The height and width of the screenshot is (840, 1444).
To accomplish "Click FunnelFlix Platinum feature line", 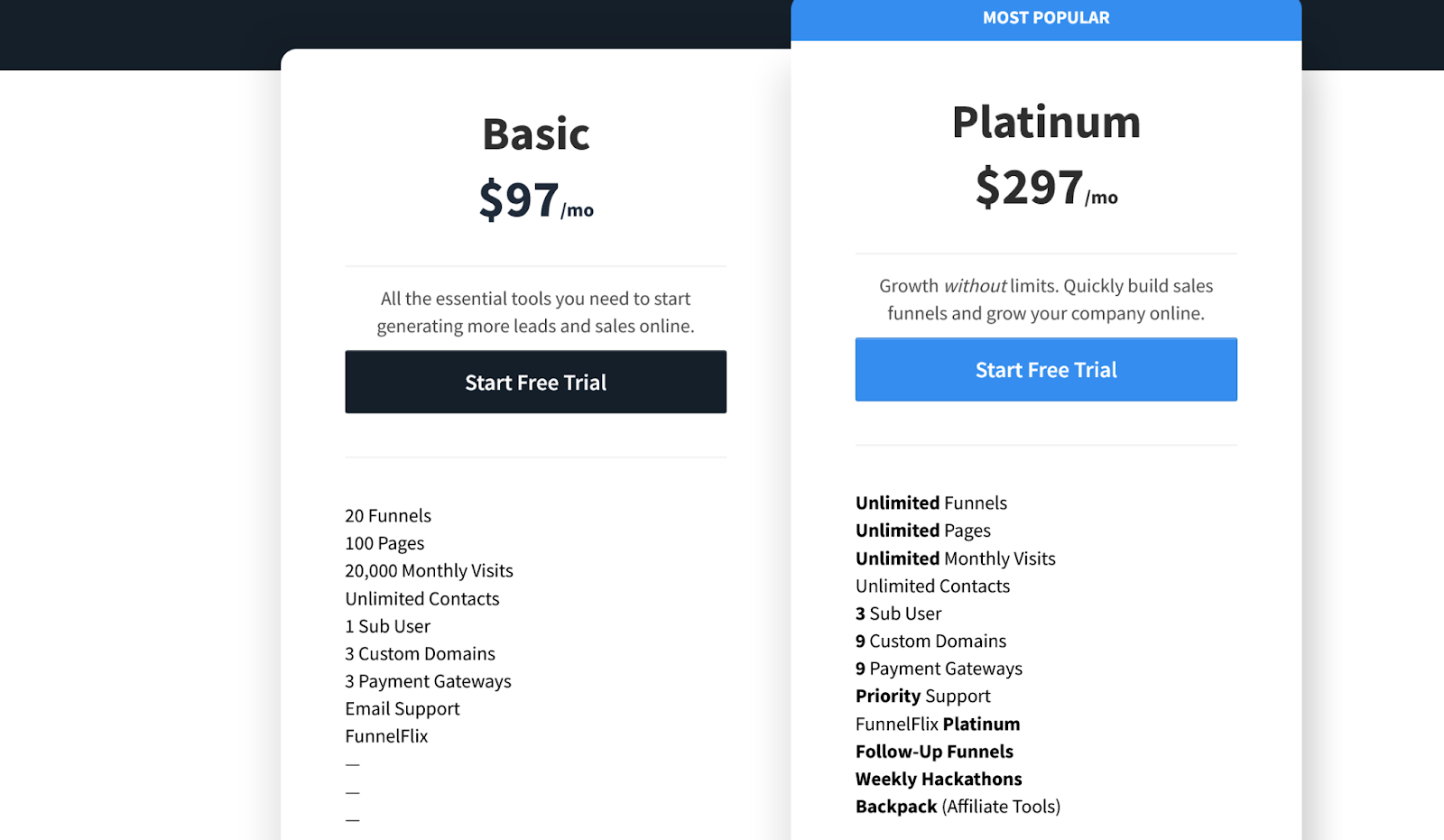I will pyautogui.click(x=938, y=725).
